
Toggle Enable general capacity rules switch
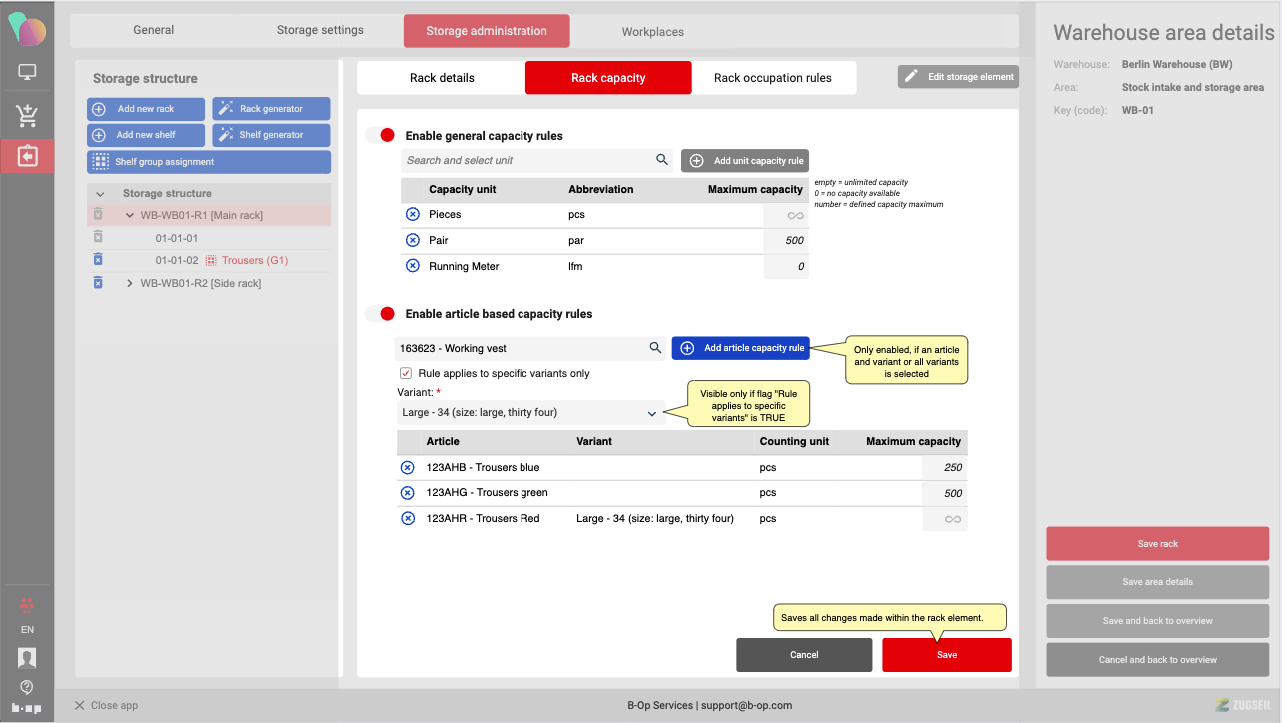pos(380,135)
